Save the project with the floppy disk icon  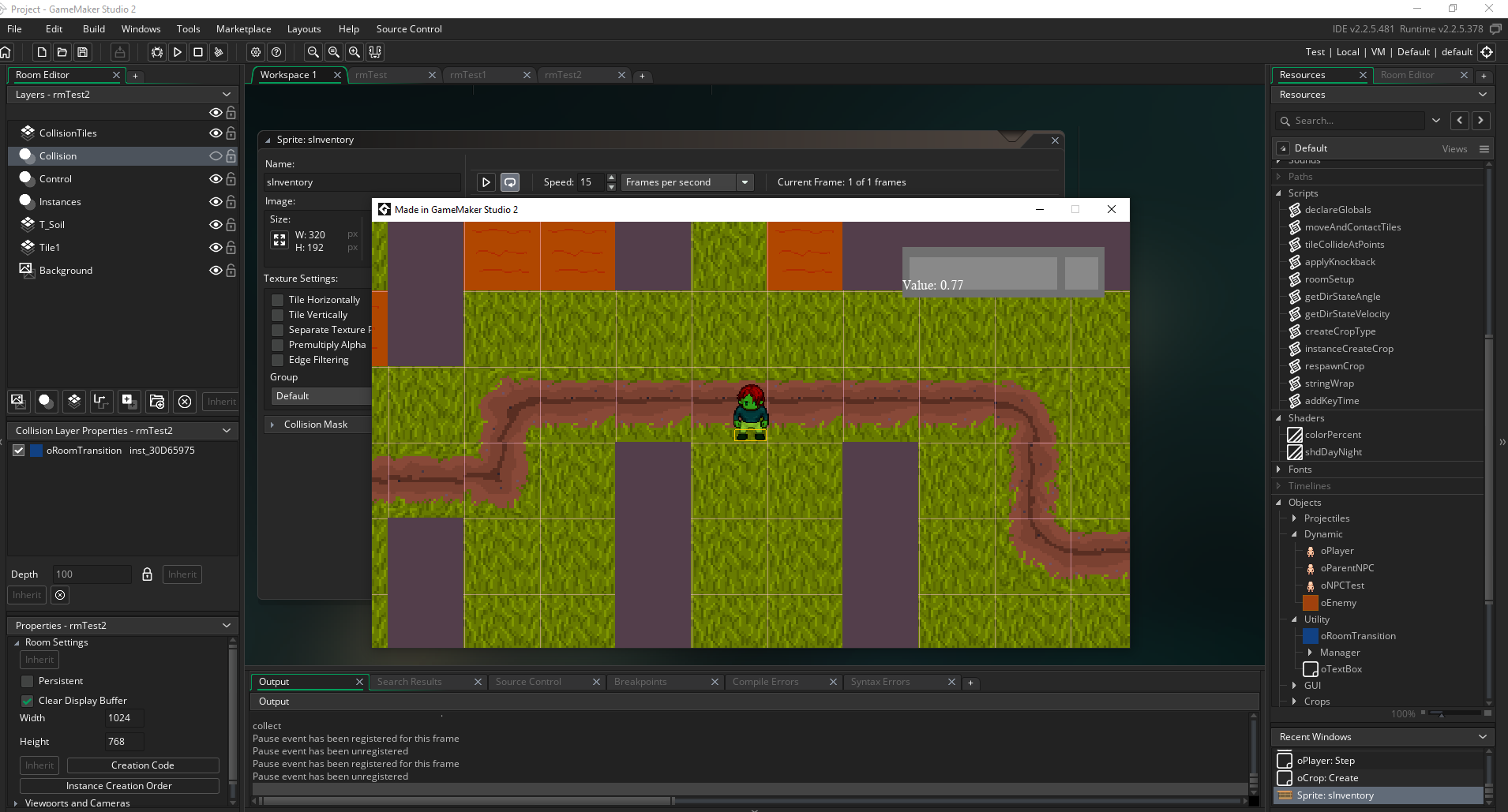coord(83,52)
